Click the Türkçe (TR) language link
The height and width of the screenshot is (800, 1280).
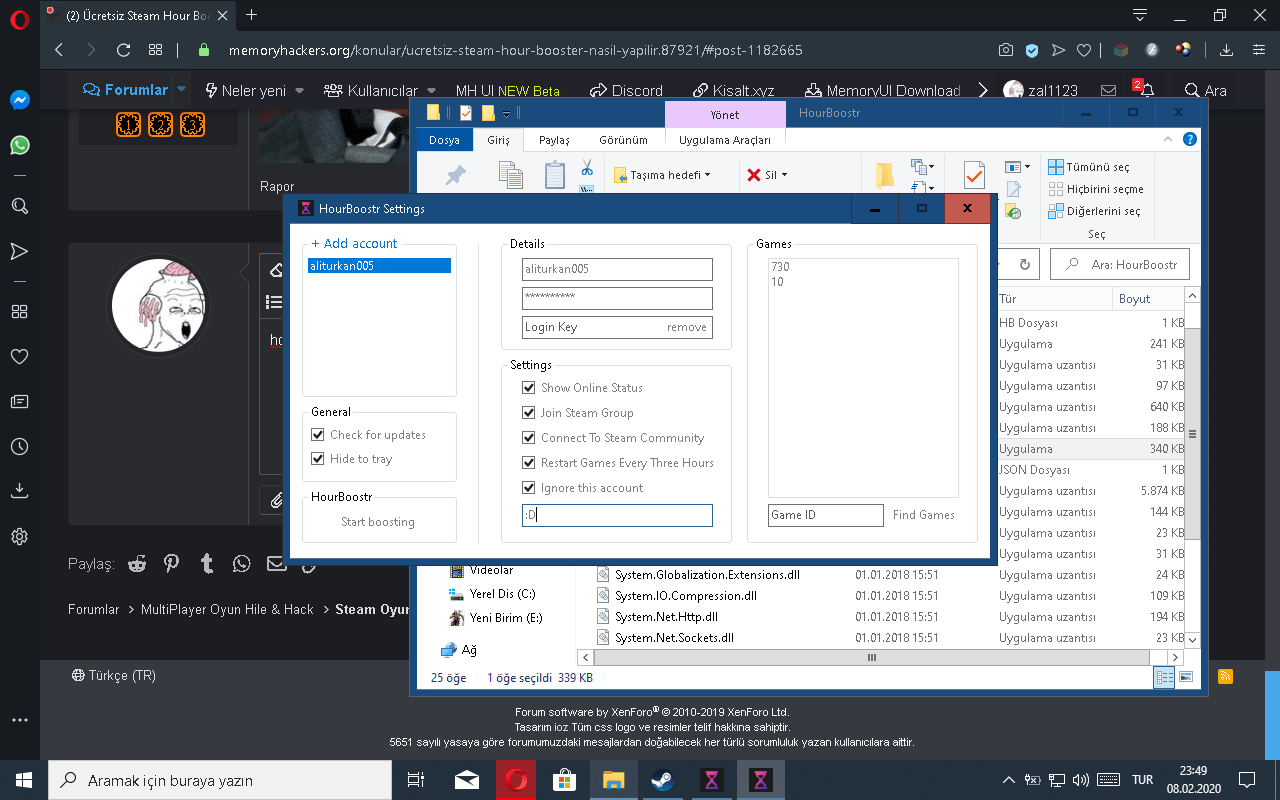pyautogui.click(x=114, y=675)
